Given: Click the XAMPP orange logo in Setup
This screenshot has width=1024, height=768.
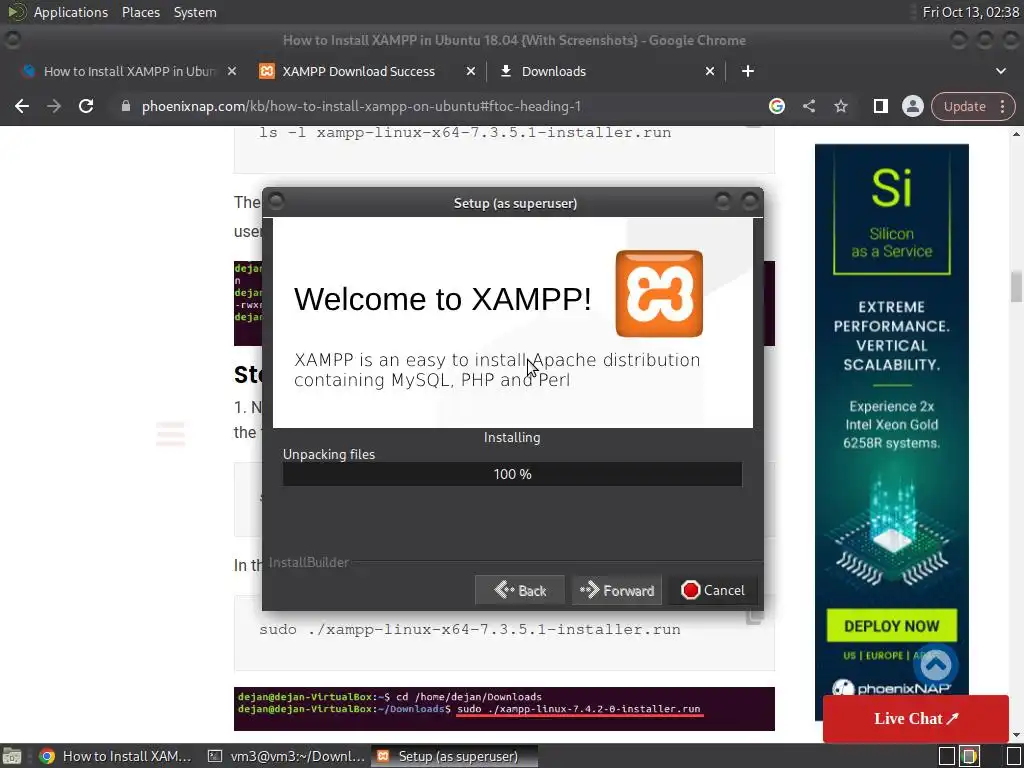Looking at the screenshot, I should click(x=659, y=294).
